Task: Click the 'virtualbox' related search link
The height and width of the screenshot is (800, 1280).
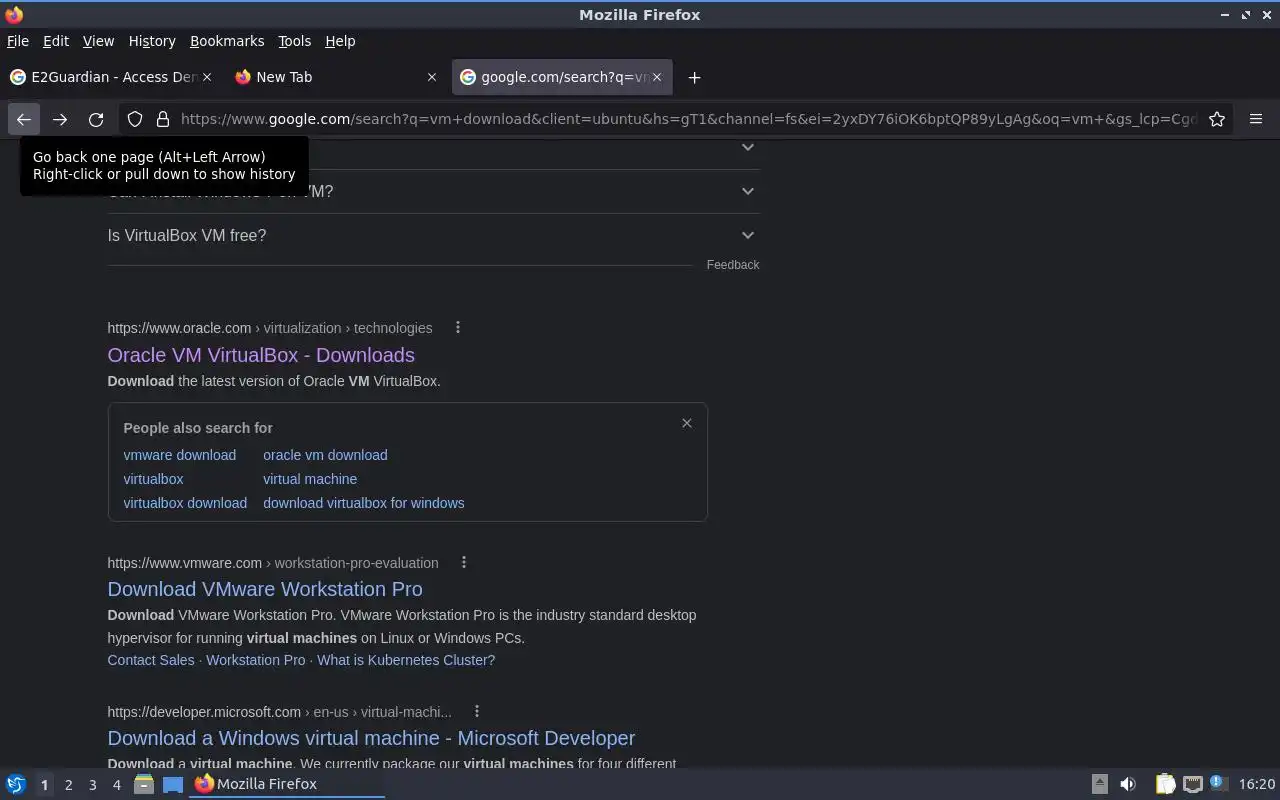Action: (153, 479)
